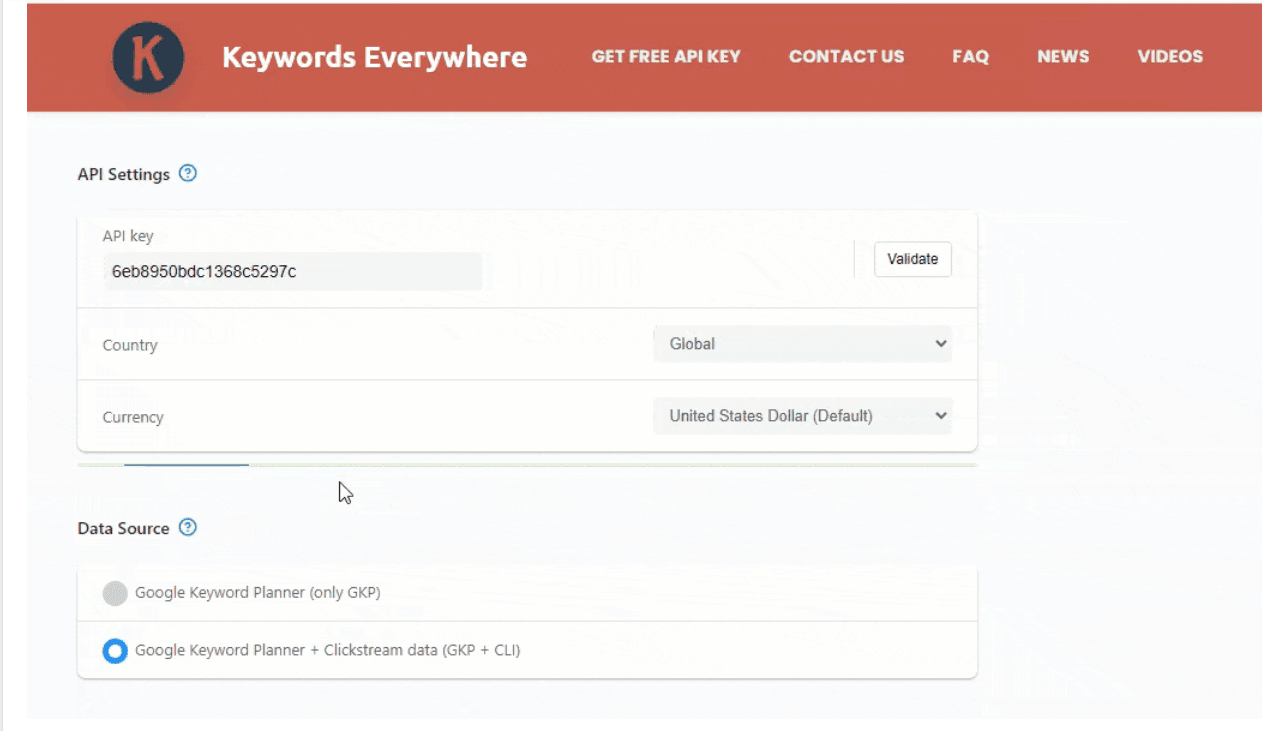This screenshot has height=731, width=1262.
Task: Click the Keywords Everywhere K logo
Action: pos(146,57)
